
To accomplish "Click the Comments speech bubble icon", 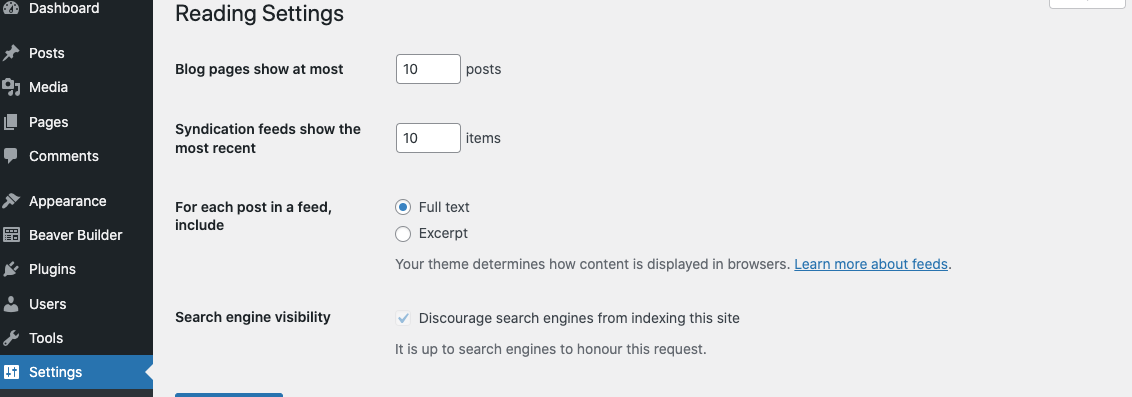I will coord(11,156).
